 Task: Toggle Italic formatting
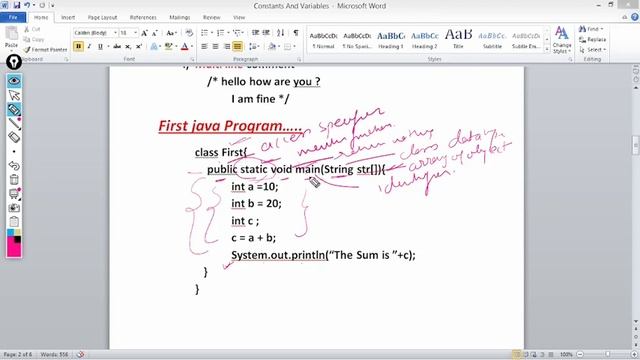[x=89, y=47]
